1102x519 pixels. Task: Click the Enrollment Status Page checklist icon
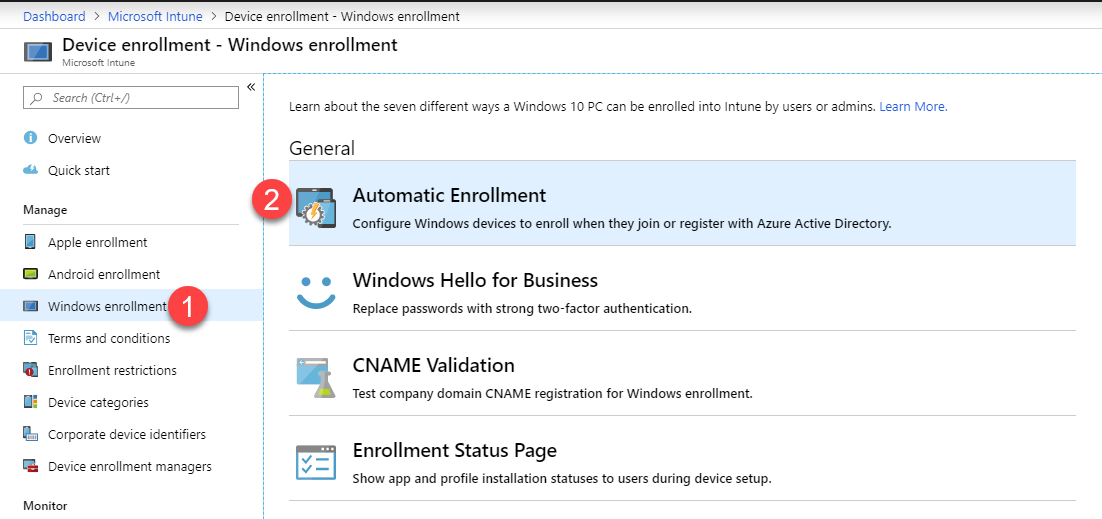click(x=316, y=461)
